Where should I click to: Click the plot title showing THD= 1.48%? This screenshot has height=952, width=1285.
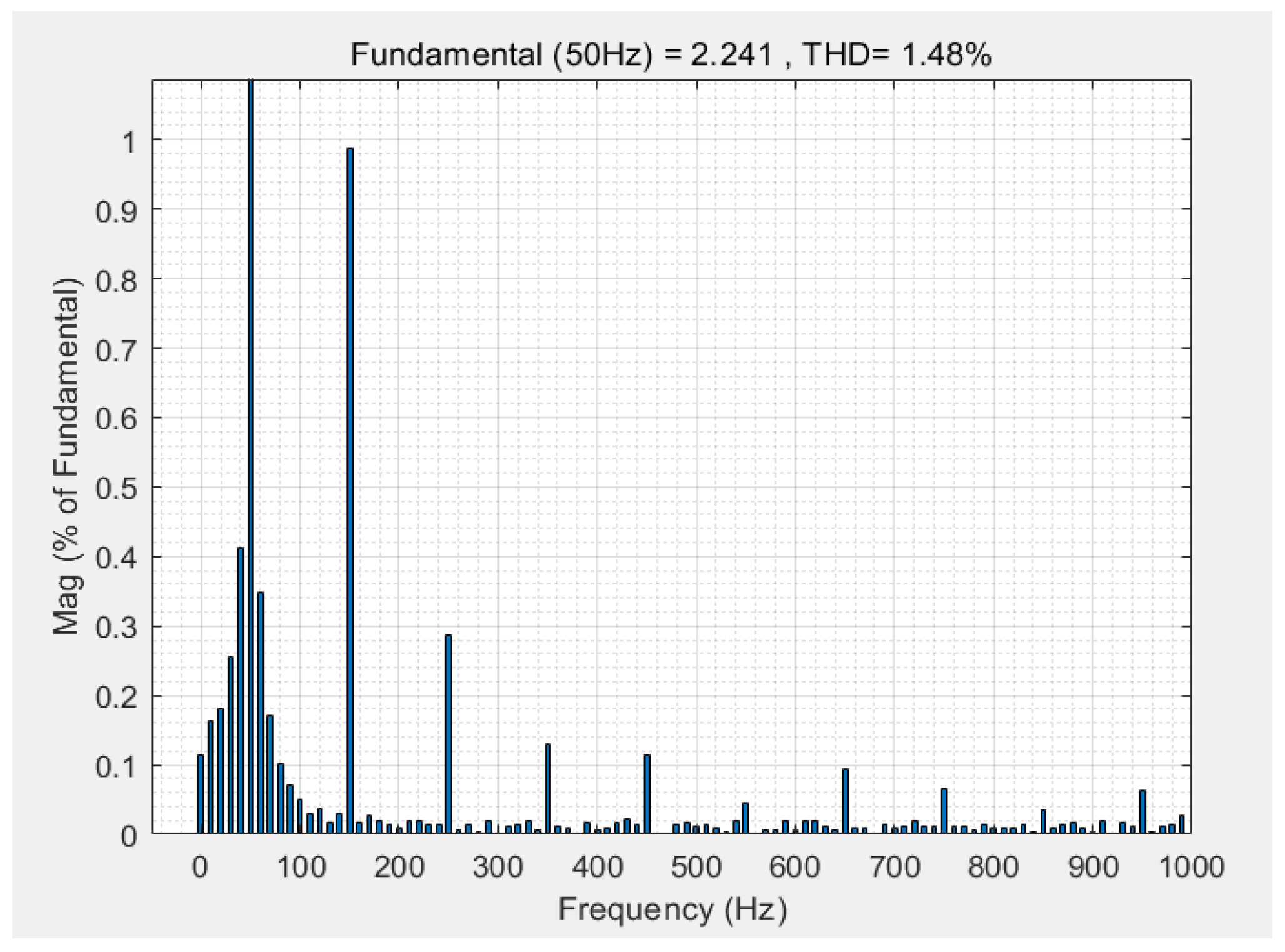671,54
